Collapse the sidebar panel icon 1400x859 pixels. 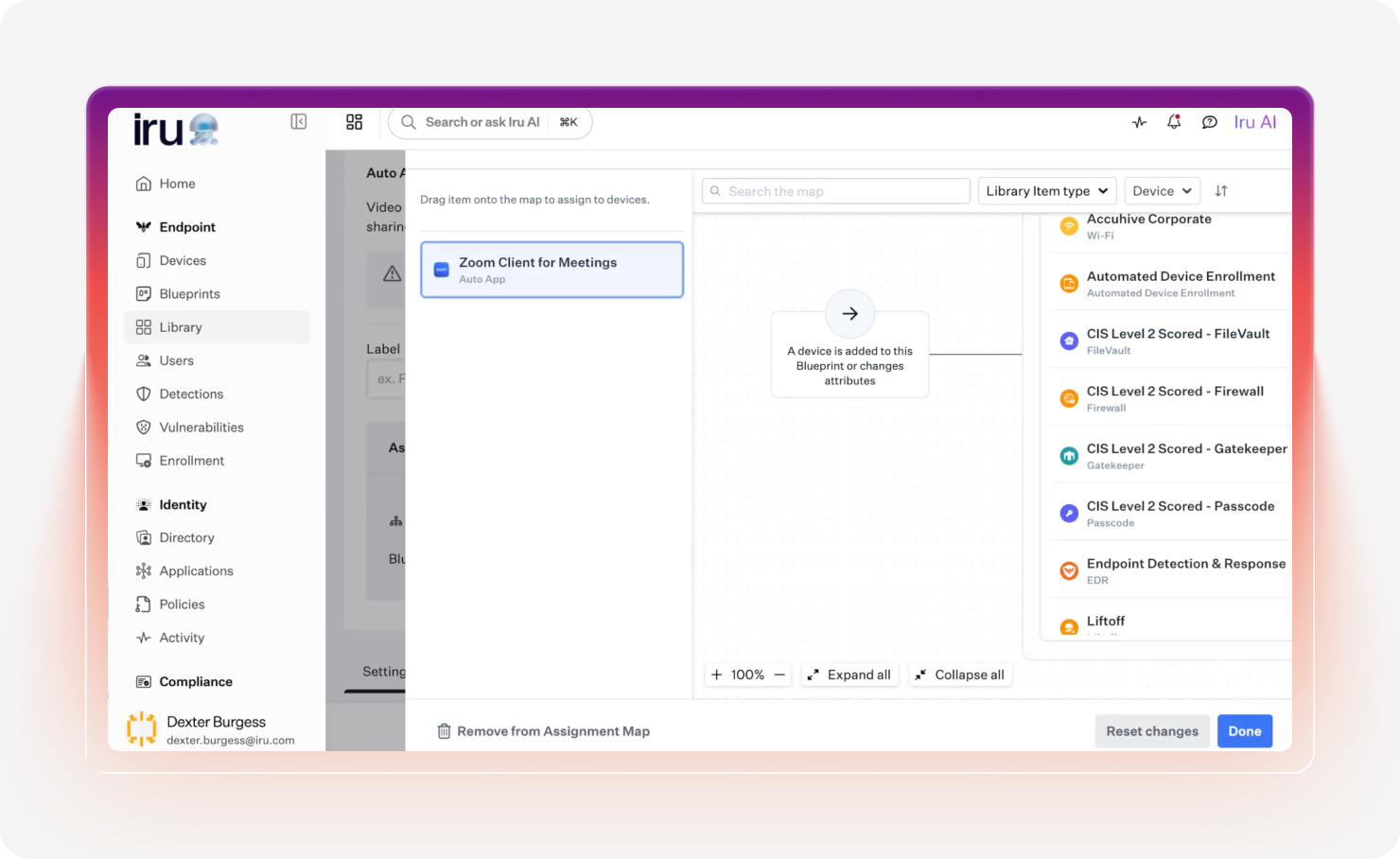click(x=299, y=121)
